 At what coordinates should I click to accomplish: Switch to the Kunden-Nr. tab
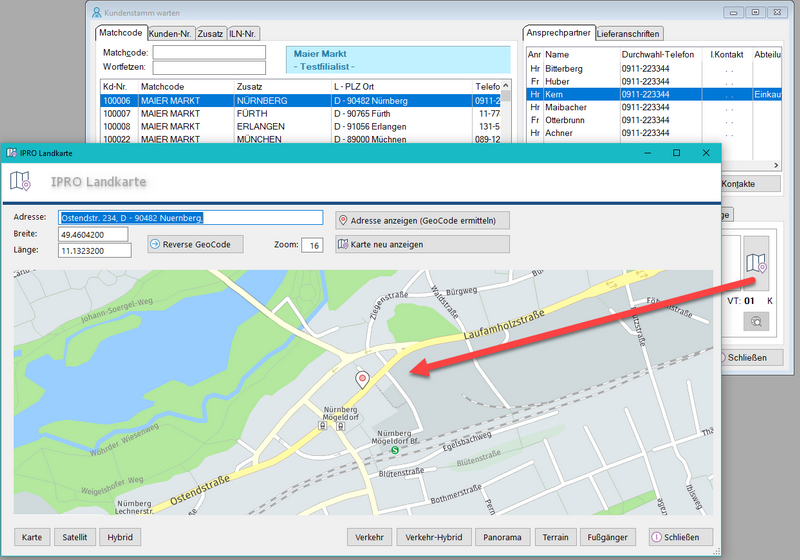171,33
